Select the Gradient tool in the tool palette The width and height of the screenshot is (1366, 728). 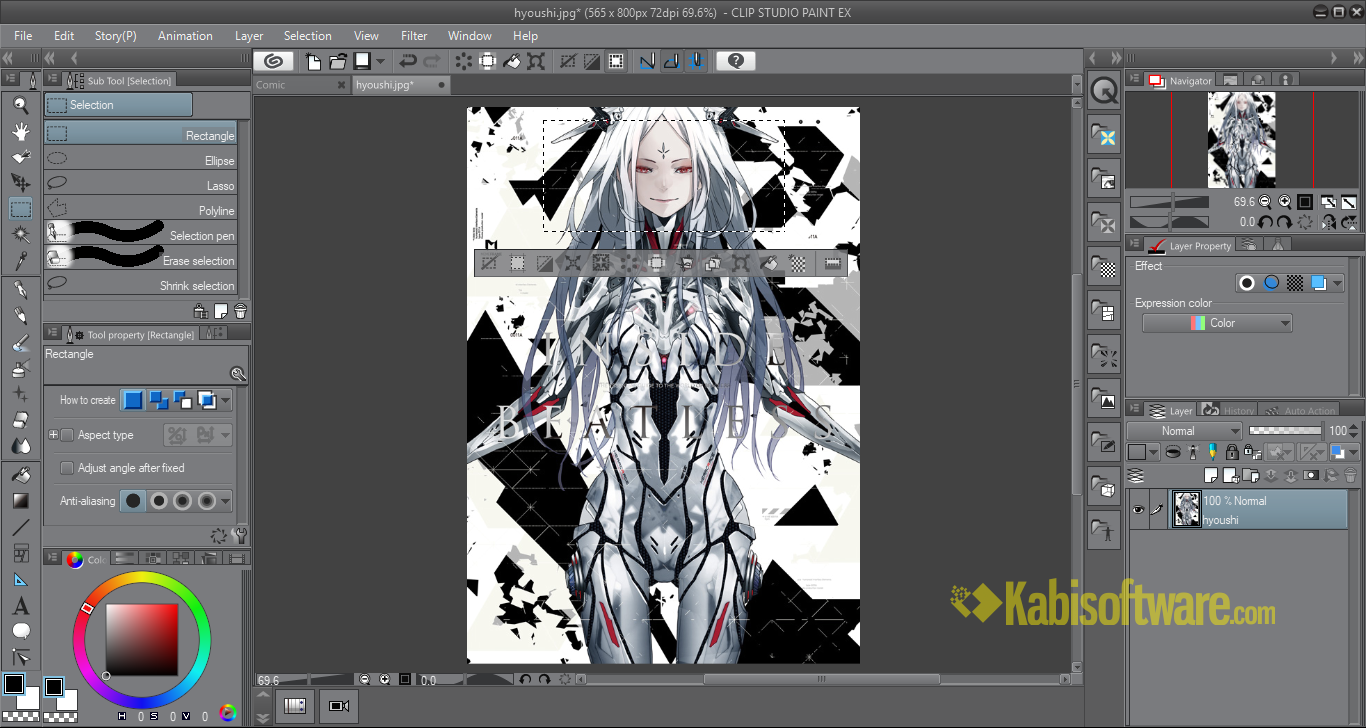pyautogui.click(x=20, y=500)
